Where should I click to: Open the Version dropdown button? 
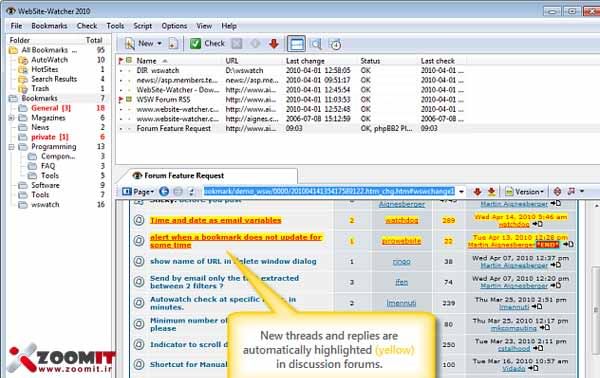pos(524,191)
